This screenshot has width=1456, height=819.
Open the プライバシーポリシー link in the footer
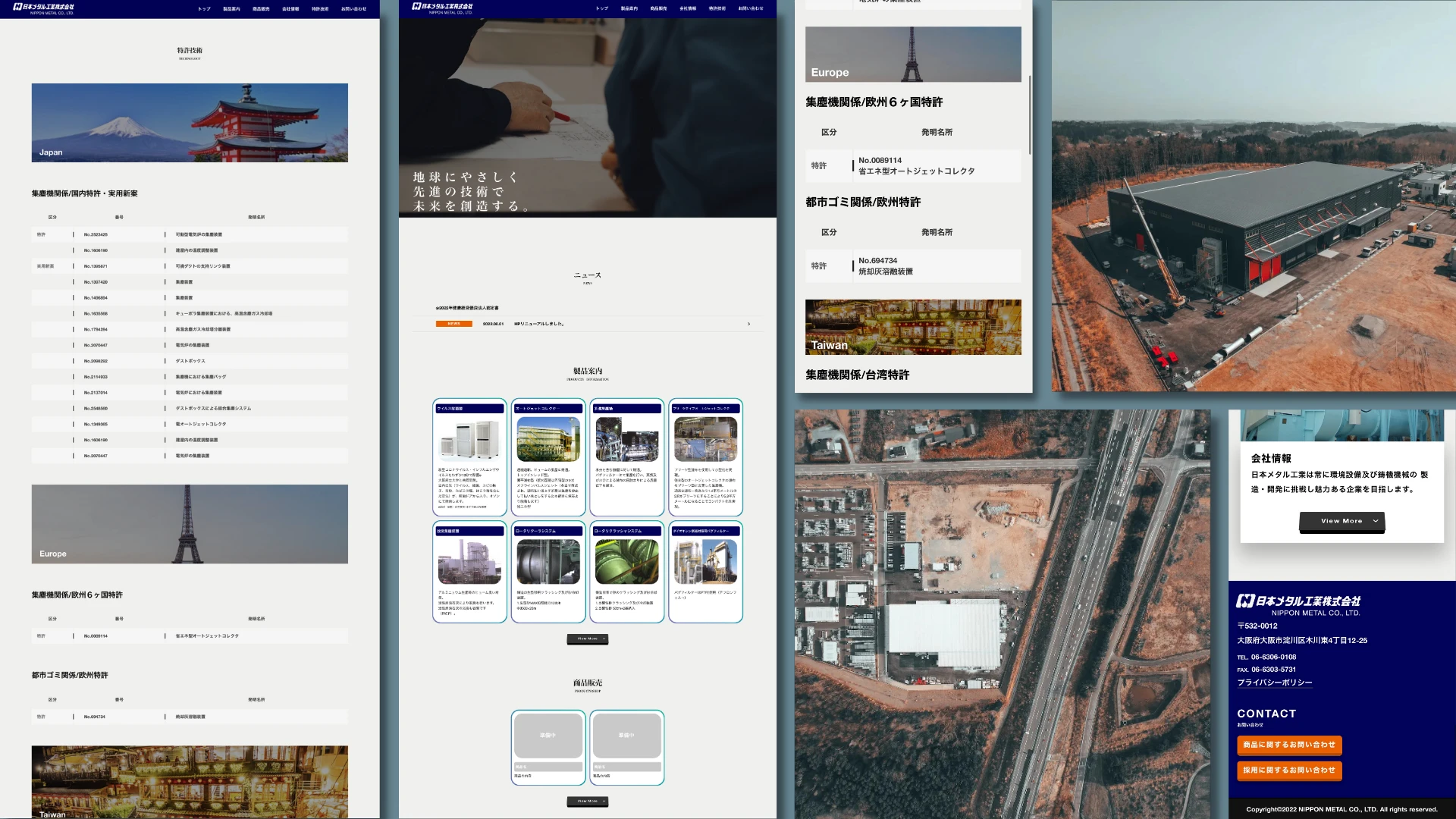coord(1275,682)
